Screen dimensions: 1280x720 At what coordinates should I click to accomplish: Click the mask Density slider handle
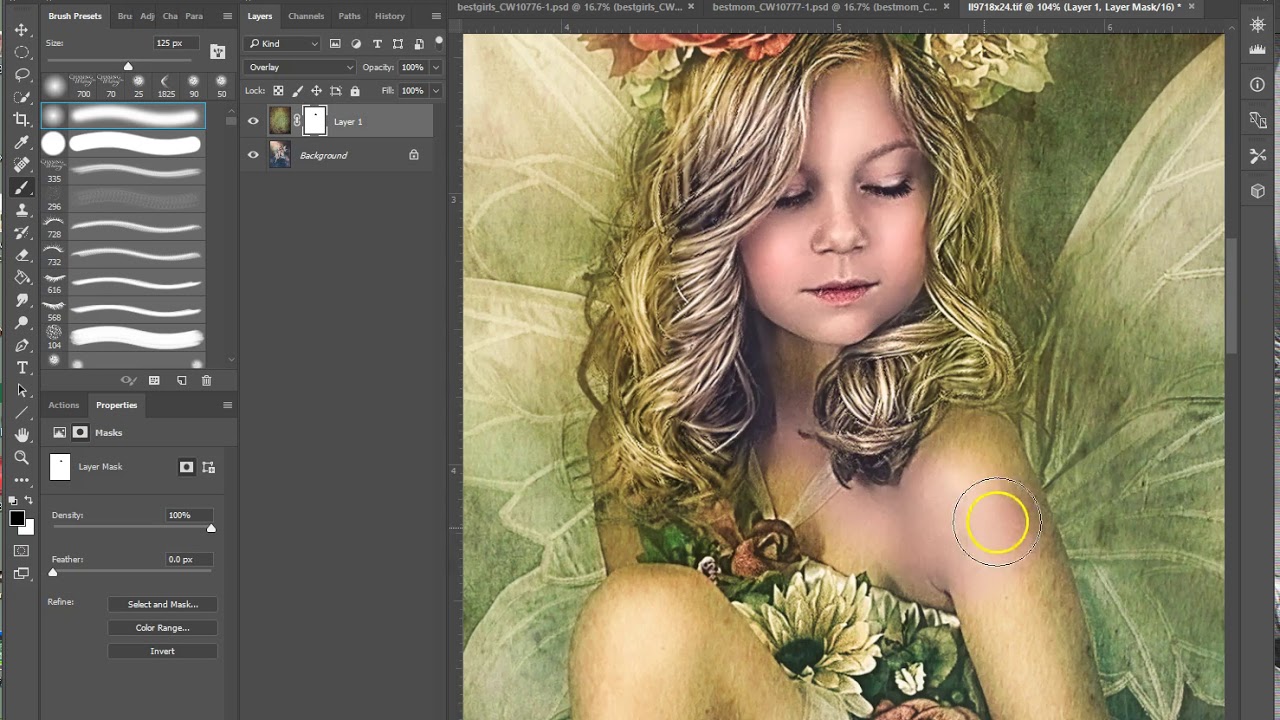(211, 528)
